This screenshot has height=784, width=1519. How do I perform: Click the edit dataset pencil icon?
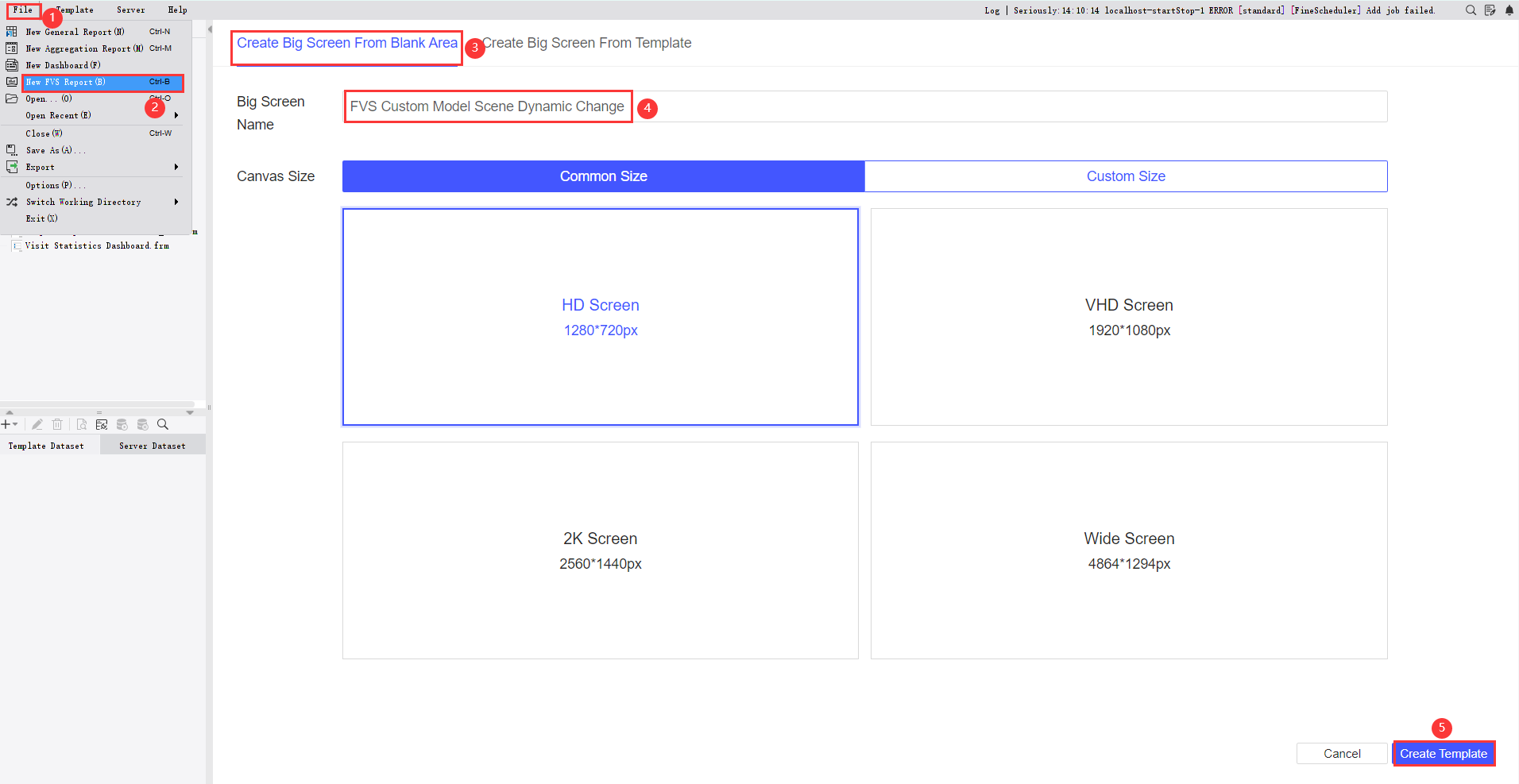[x=37, y=424]
